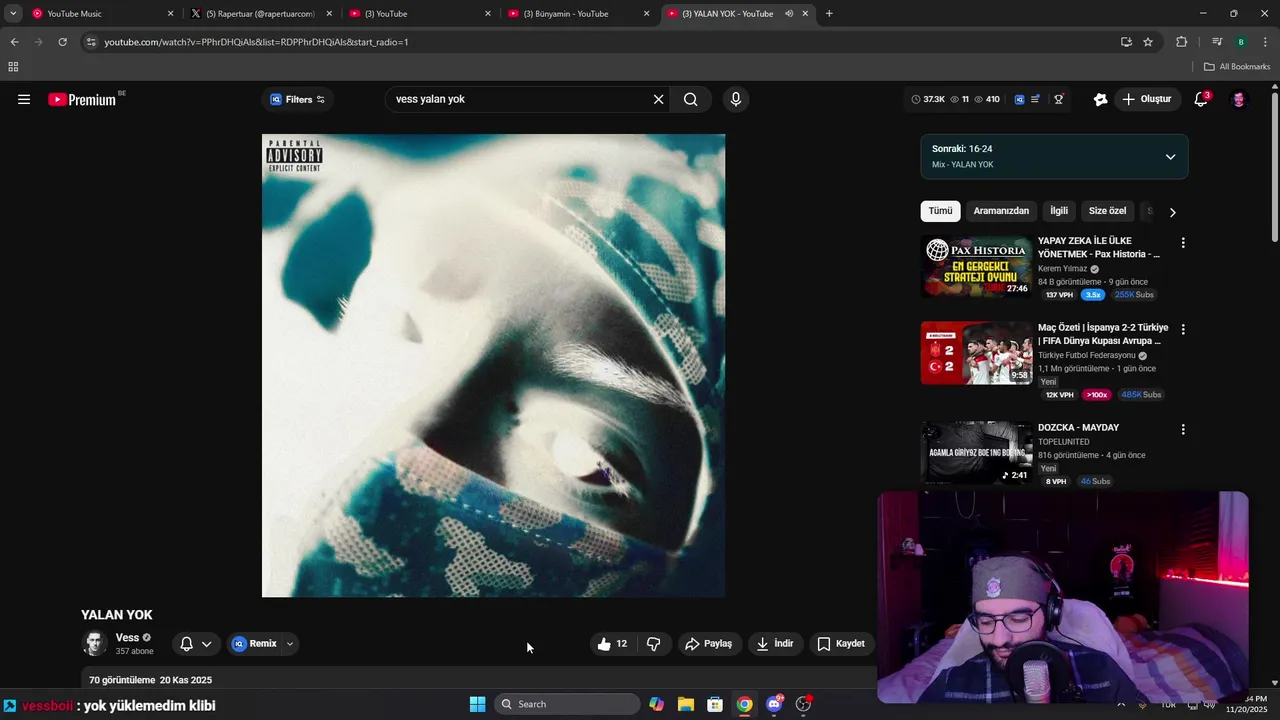
Task: Go back to previous page in Chrome
Action: [x=14, y=42]
